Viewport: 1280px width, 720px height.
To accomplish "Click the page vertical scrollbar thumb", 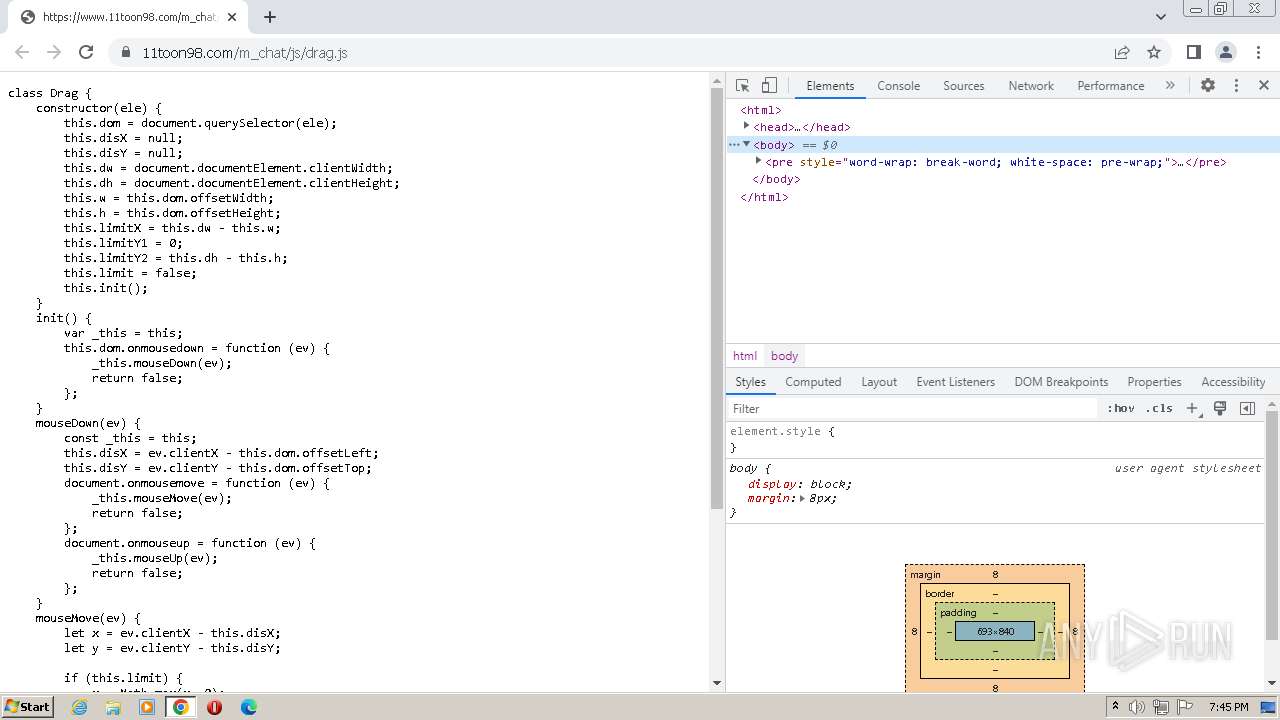I will (716, 298).
